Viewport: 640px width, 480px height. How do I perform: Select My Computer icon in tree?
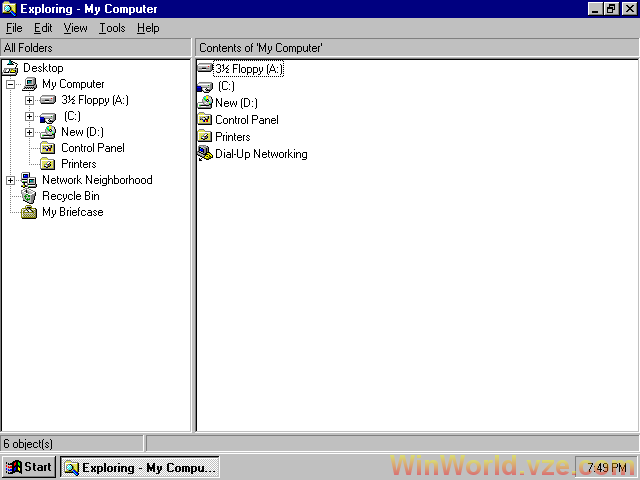pyautogui.click(x=29, y=84)
